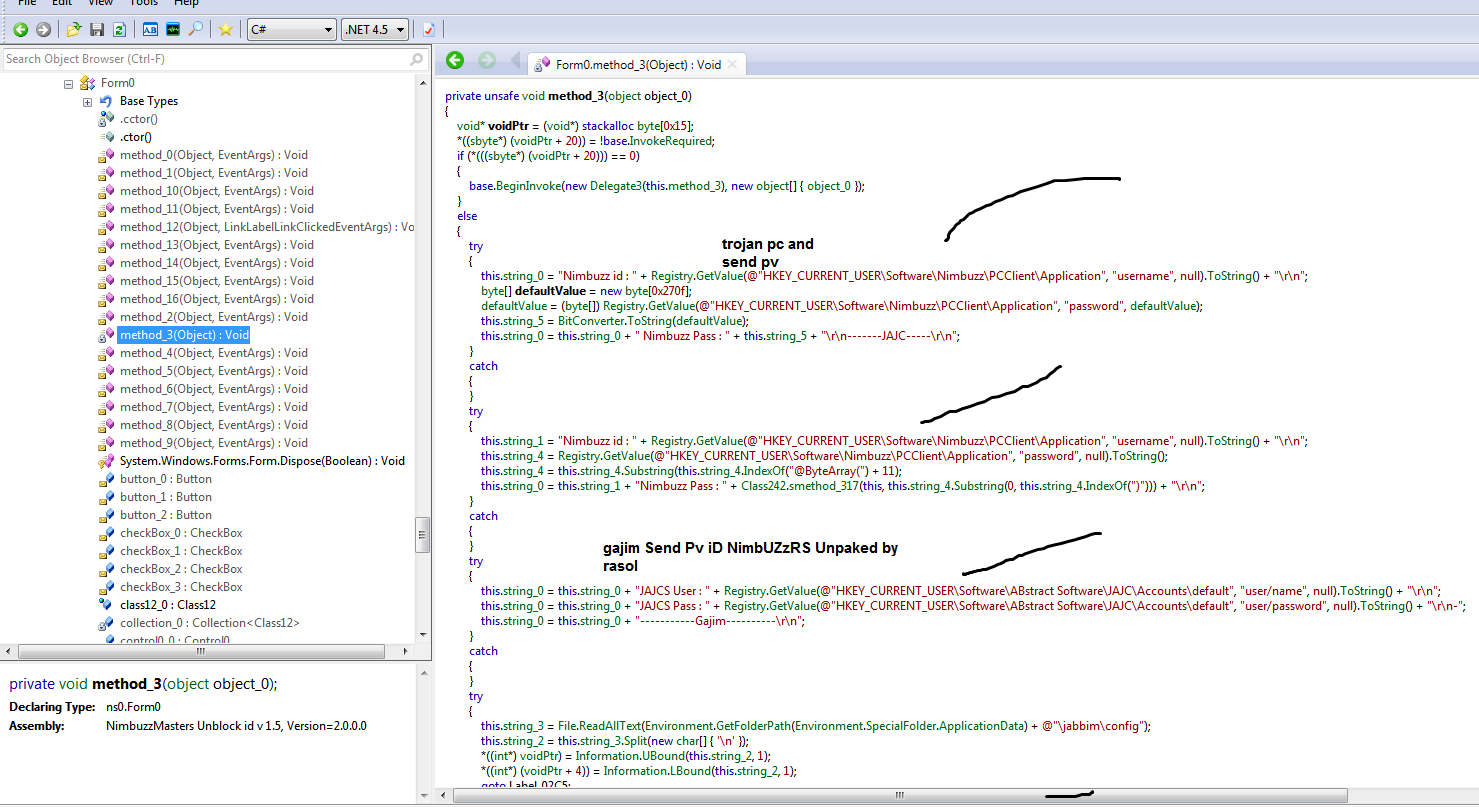Select method_1(Object, EventArgs) : Void
This screenshot has height=807, width=1479.
[x=214, y=173]
